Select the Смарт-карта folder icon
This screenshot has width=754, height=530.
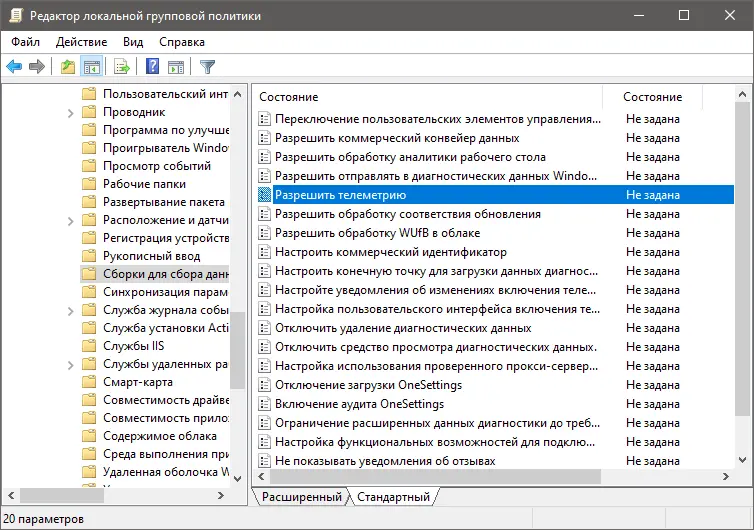pyautogui.click(x=89, y=382)
